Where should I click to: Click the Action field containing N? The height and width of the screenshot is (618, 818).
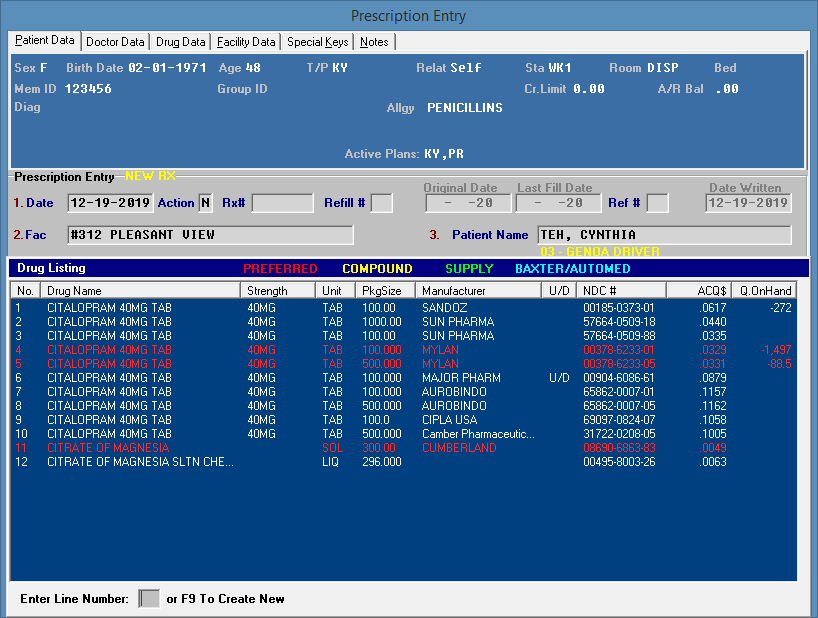(x=205, y=203)
